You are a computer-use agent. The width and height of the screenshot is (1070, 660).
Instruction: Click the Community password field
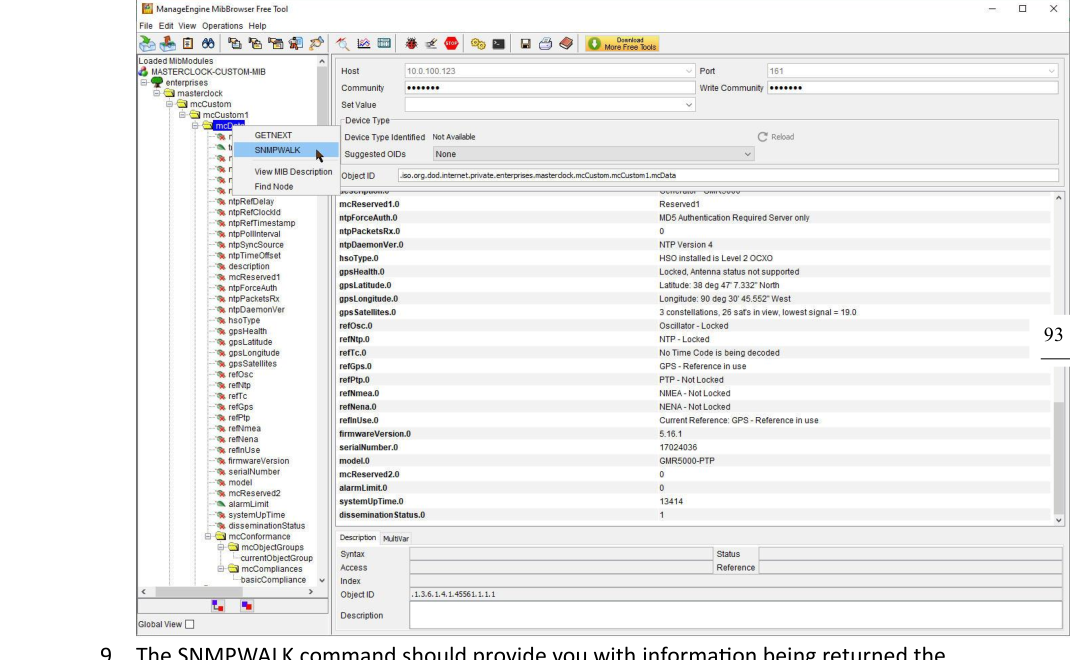click(x=549, y=88)
